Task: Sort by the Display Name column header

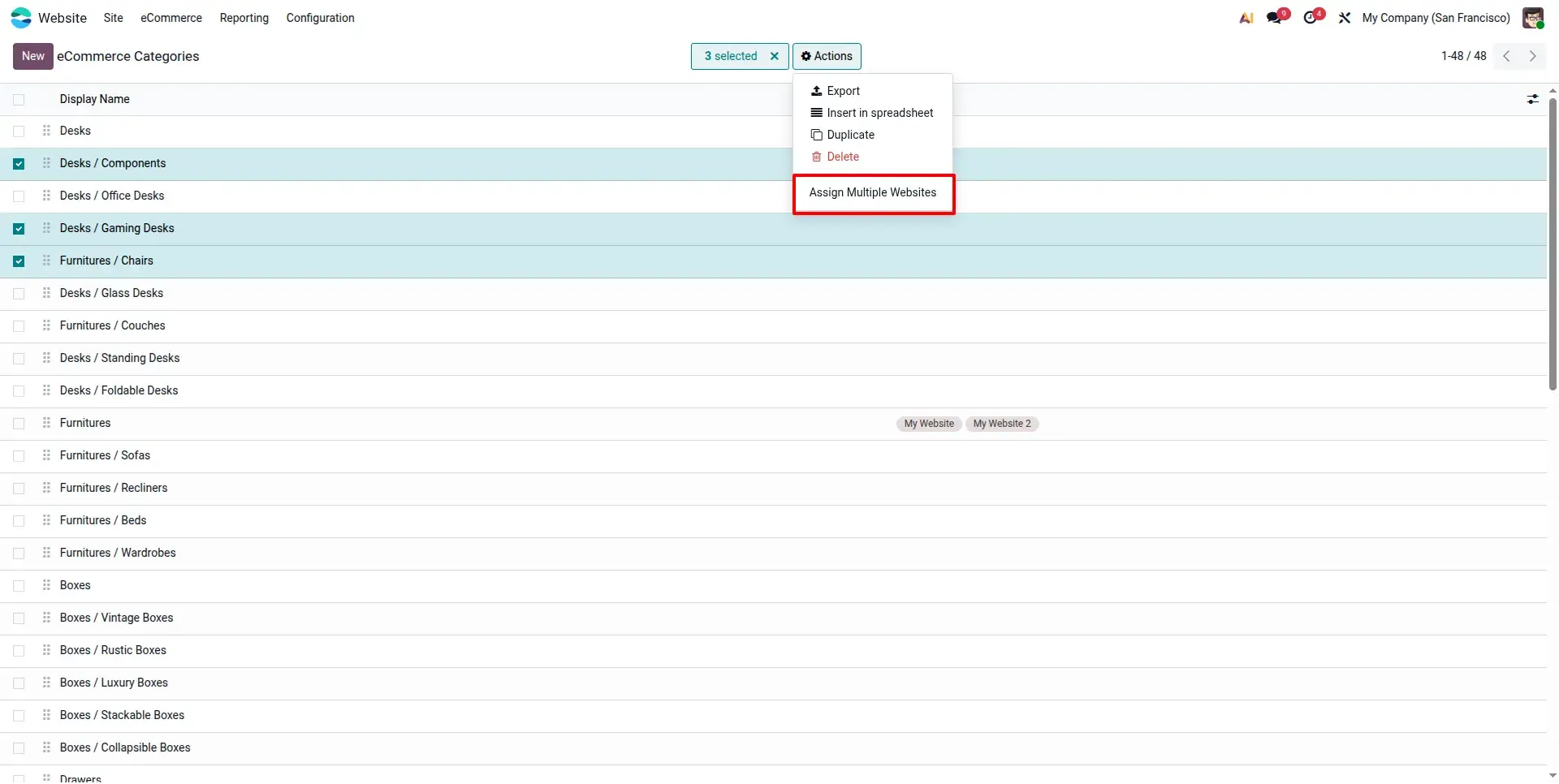Action: coord(94,99)
